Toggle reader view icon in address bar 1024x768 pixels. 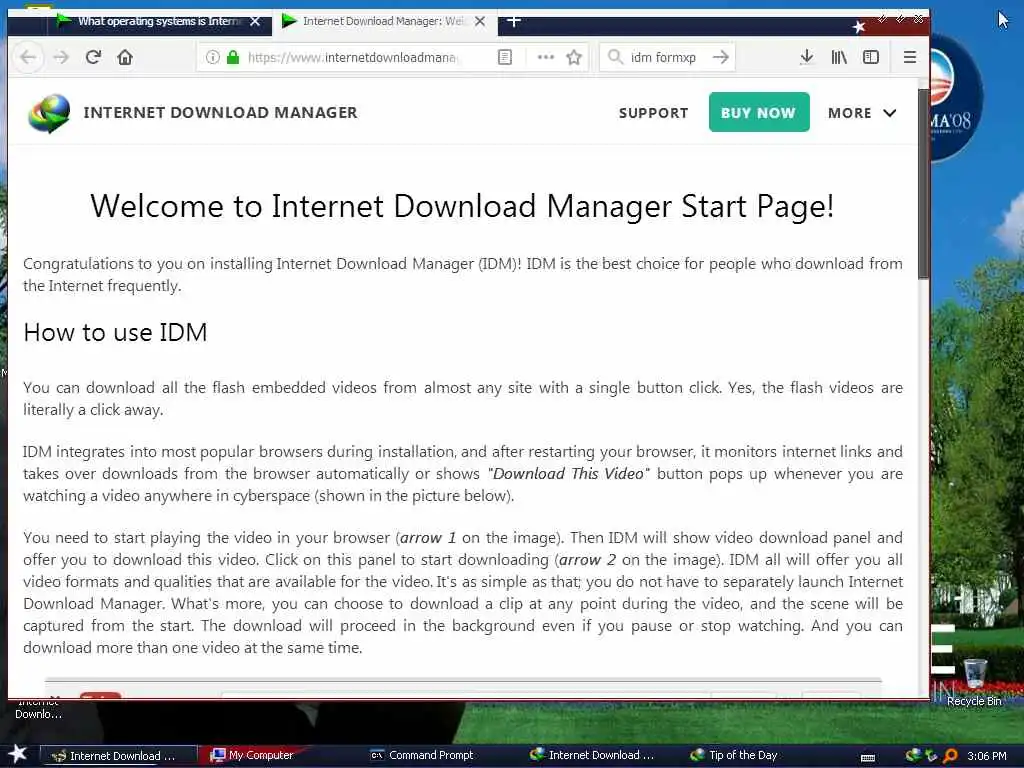coord(505,57)
